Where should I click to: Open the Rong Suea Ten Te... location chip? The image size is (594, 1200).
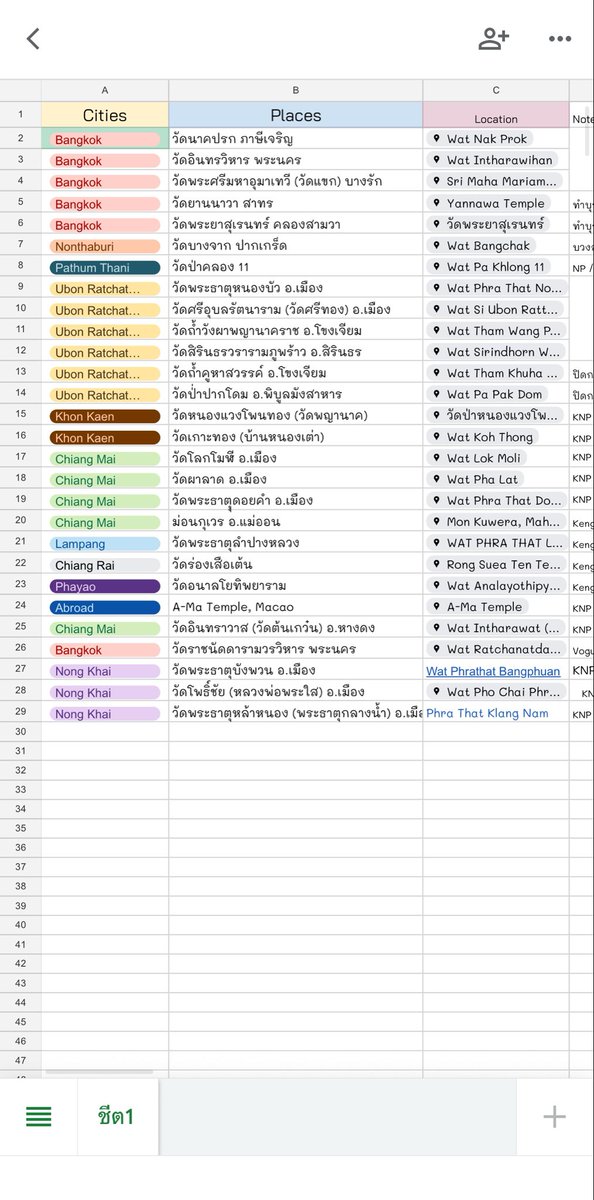(x=495, y=565)
